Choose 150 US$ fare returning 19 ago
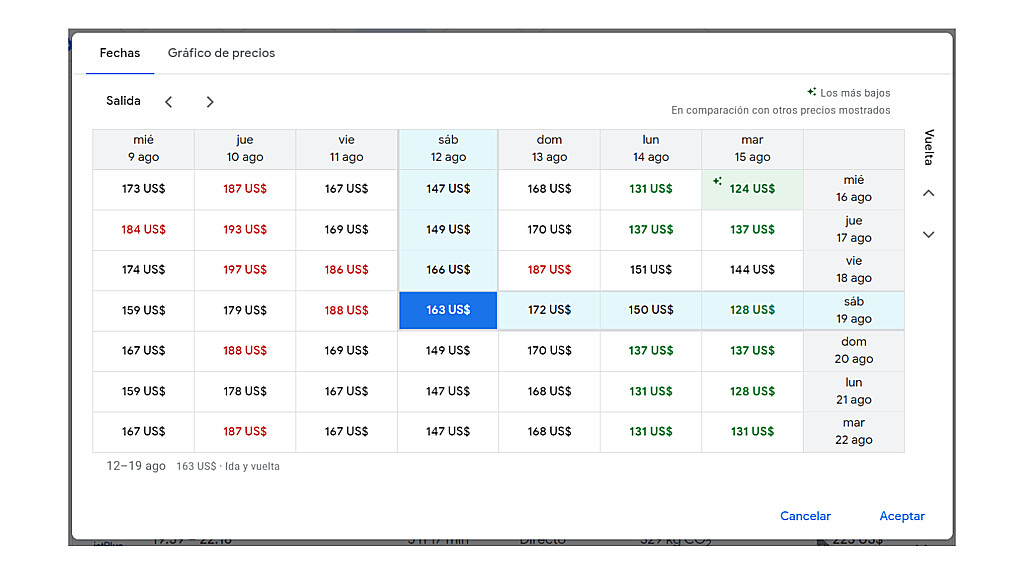Viewport: 1024px width, 576px height. click(x=651, y=310)
